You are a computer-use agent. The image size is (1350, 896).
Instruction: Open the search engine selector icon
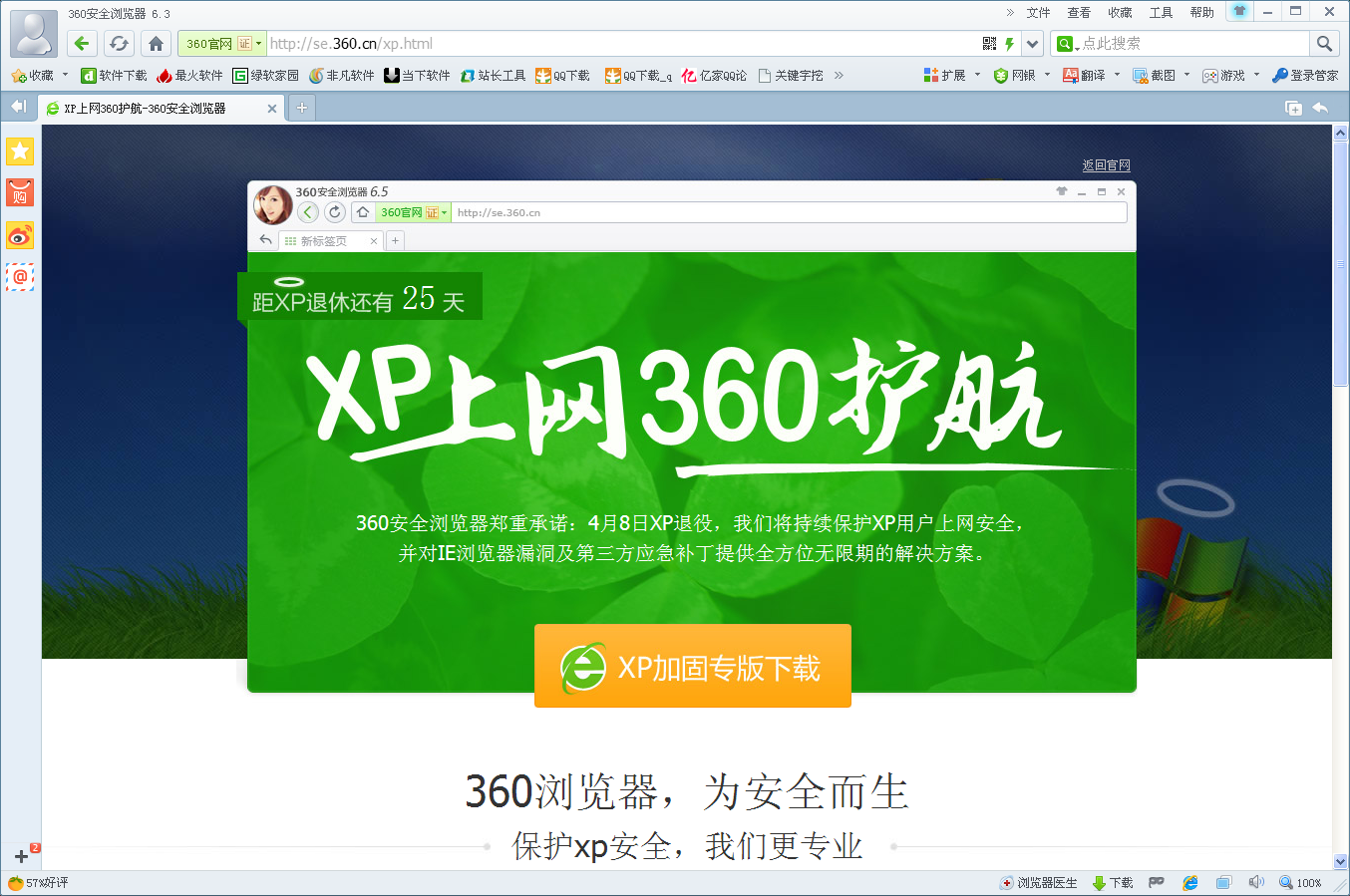point(1066,44)
